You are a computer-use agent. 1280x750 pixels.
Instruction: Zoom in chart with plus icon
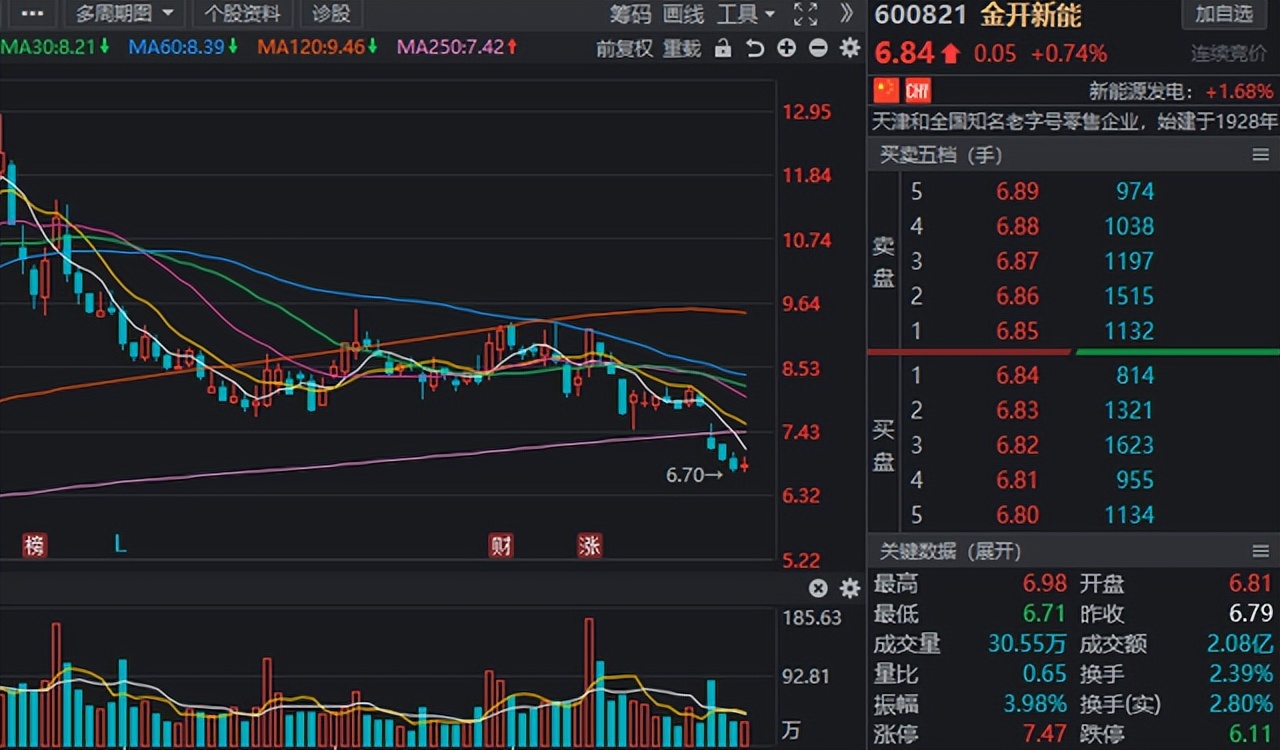[x=787, y=48]
